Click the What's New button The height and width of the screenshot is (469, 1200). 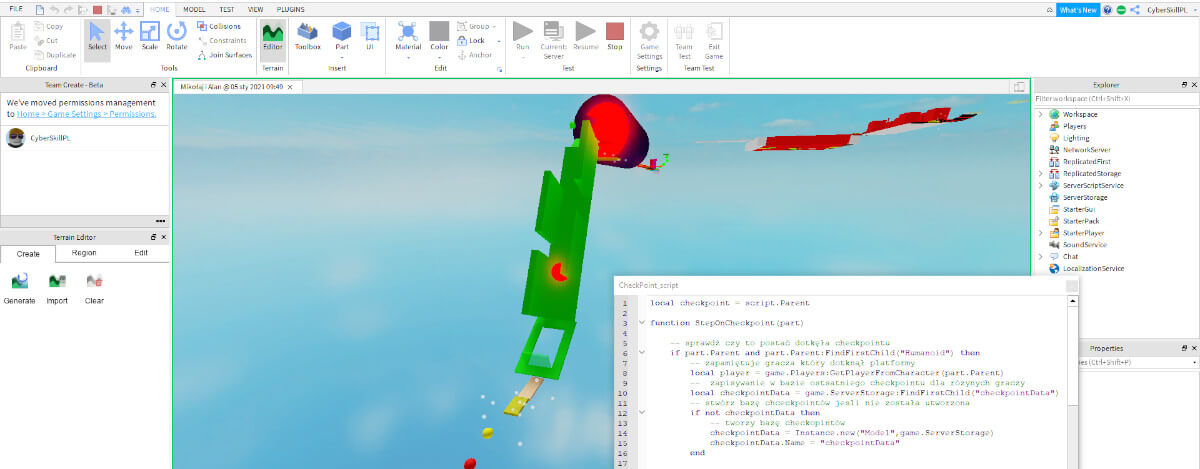tap(1077, 9)
